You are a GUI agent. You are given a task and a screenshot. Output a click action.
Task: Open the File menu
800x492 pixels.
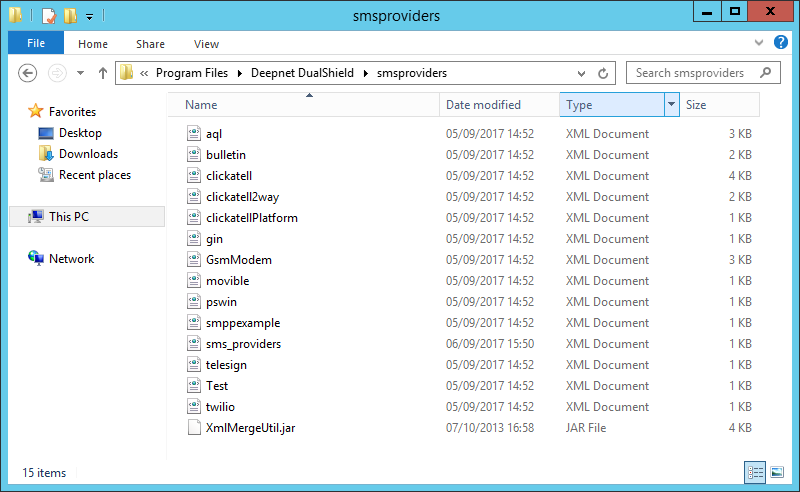tap(36, 44)
